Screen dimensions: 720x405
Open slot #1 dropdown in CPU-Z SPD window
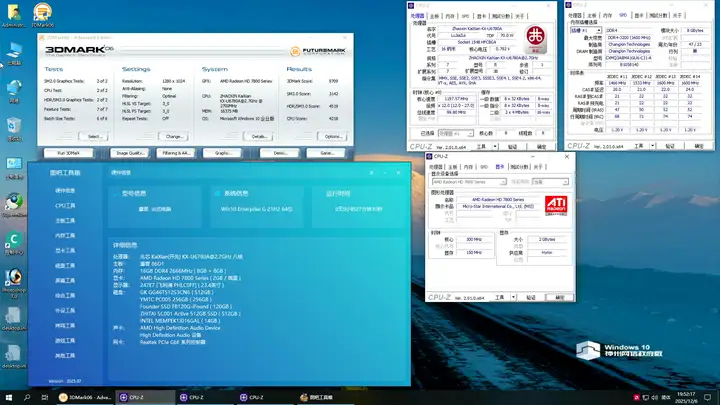click(x=585, y=30)
